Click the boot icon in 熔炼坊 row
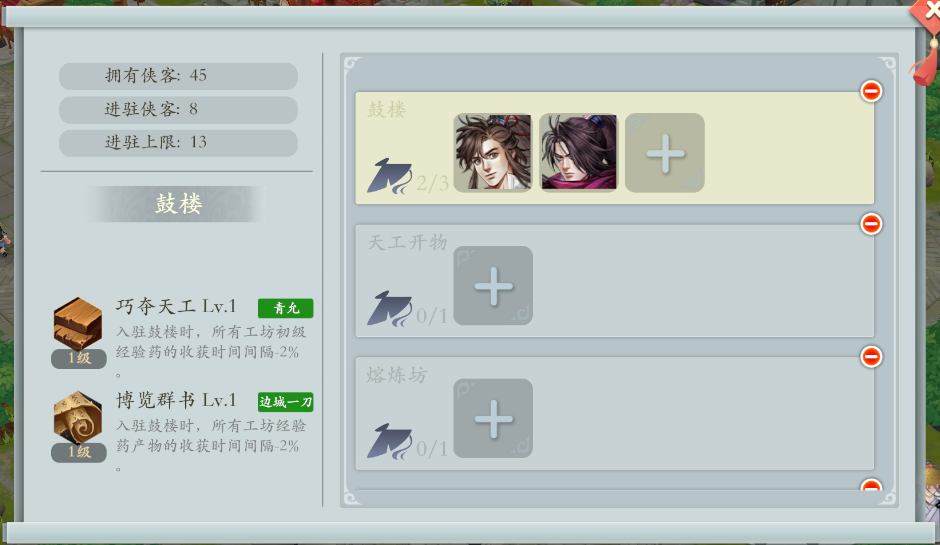This screenshot has width=940, height=545. 390,441
